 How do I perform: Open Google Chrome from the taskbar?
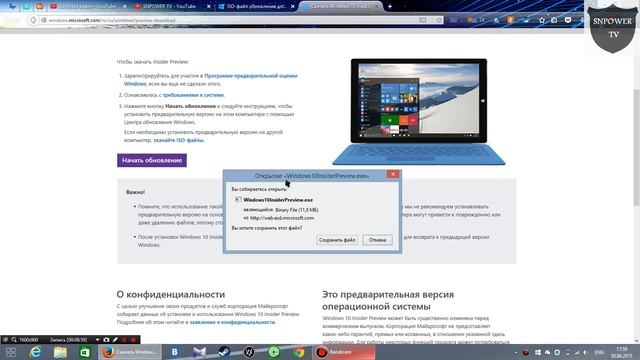tap(298, 352)
